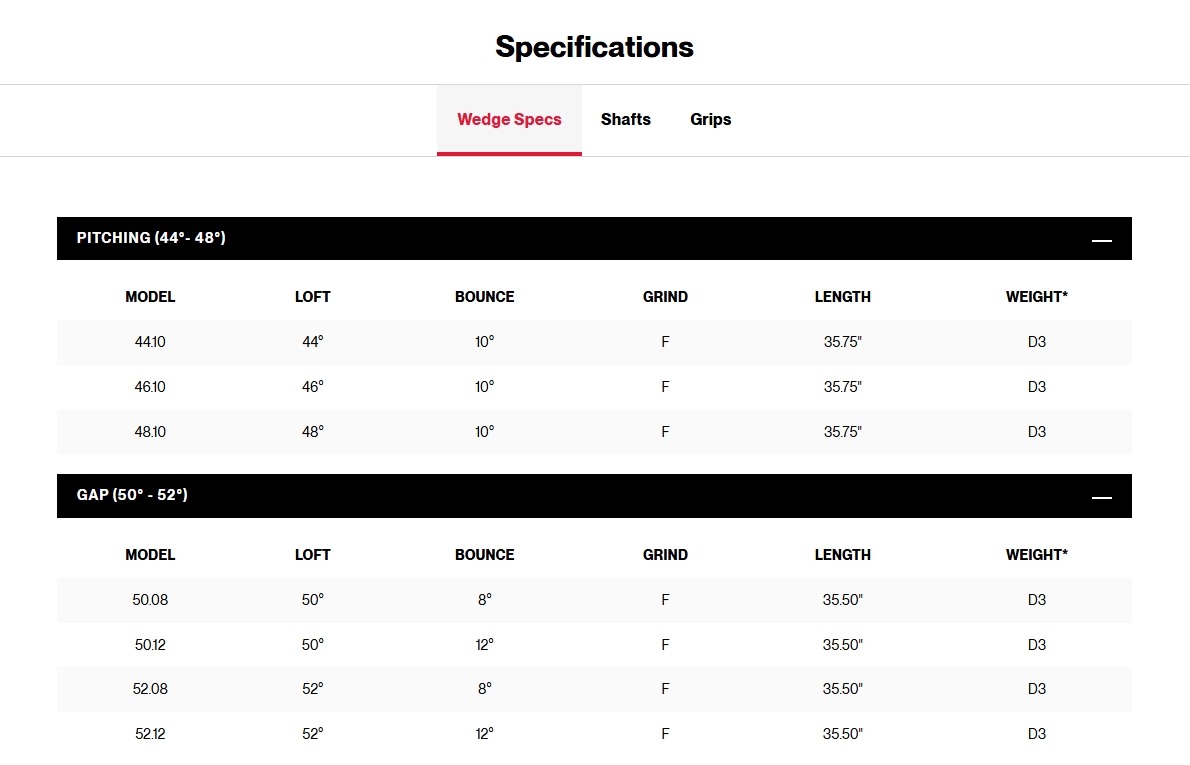Click model 46.10 row cell
The width and height of the screenshot is (1190, 765).
tap(150, 387)
